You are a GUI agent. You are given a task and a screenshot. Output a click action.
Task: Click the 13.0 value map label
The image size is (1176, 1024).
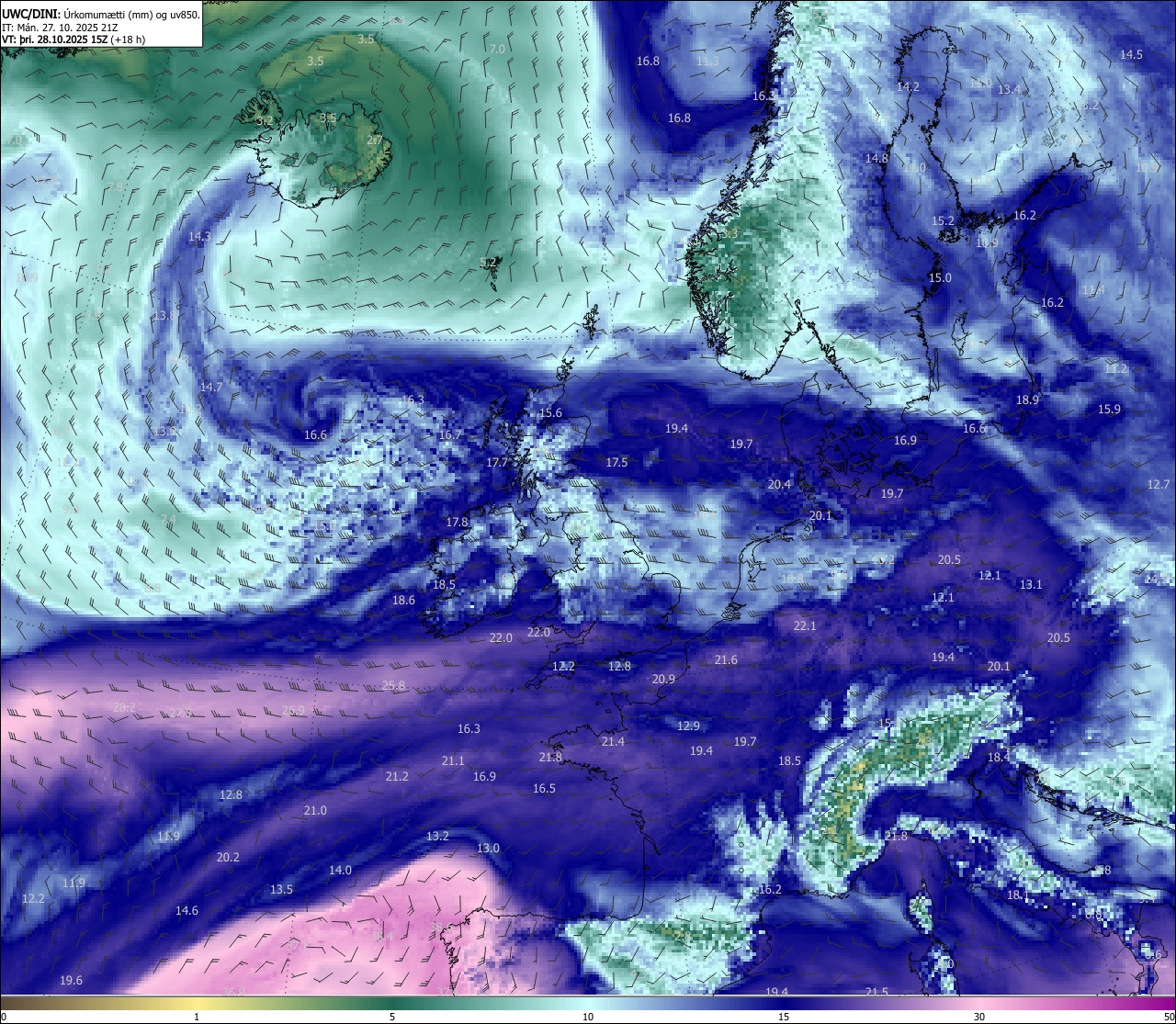click(x=488, y=848)
